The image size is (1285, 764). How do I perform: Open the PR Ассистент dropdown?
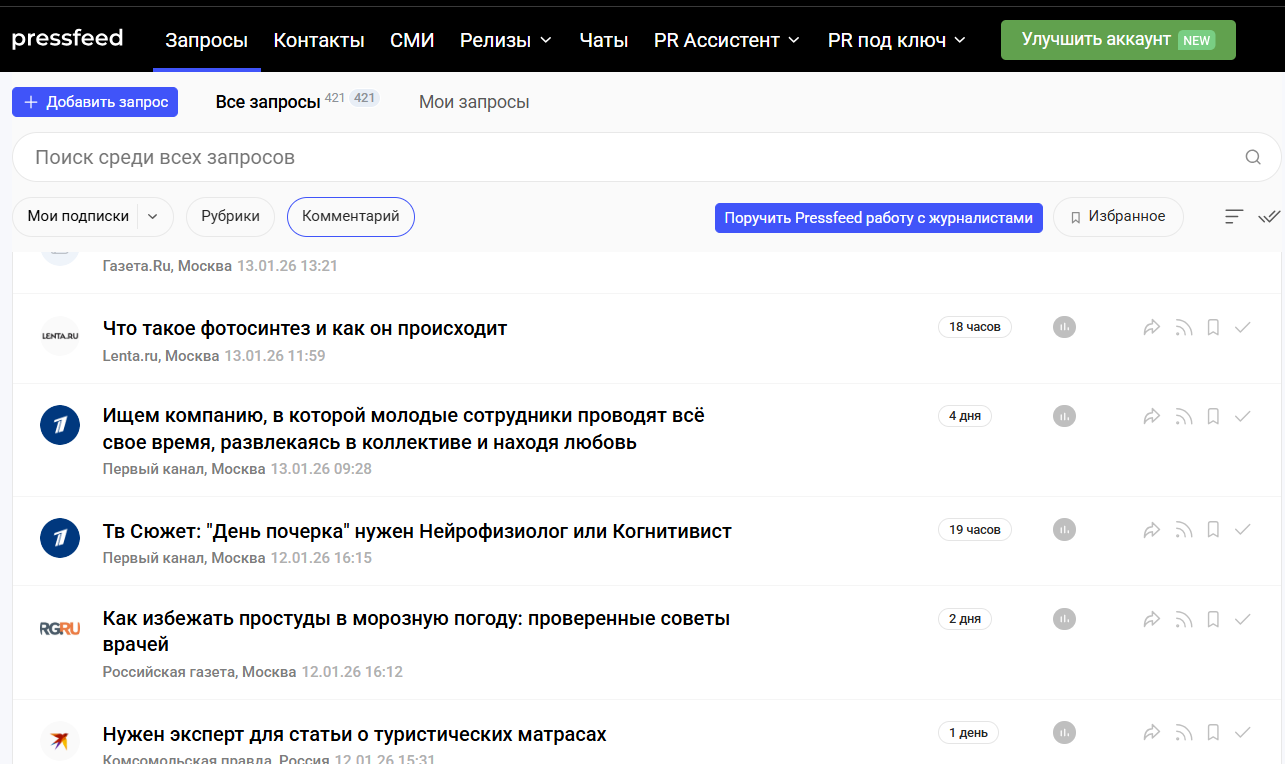726,40
